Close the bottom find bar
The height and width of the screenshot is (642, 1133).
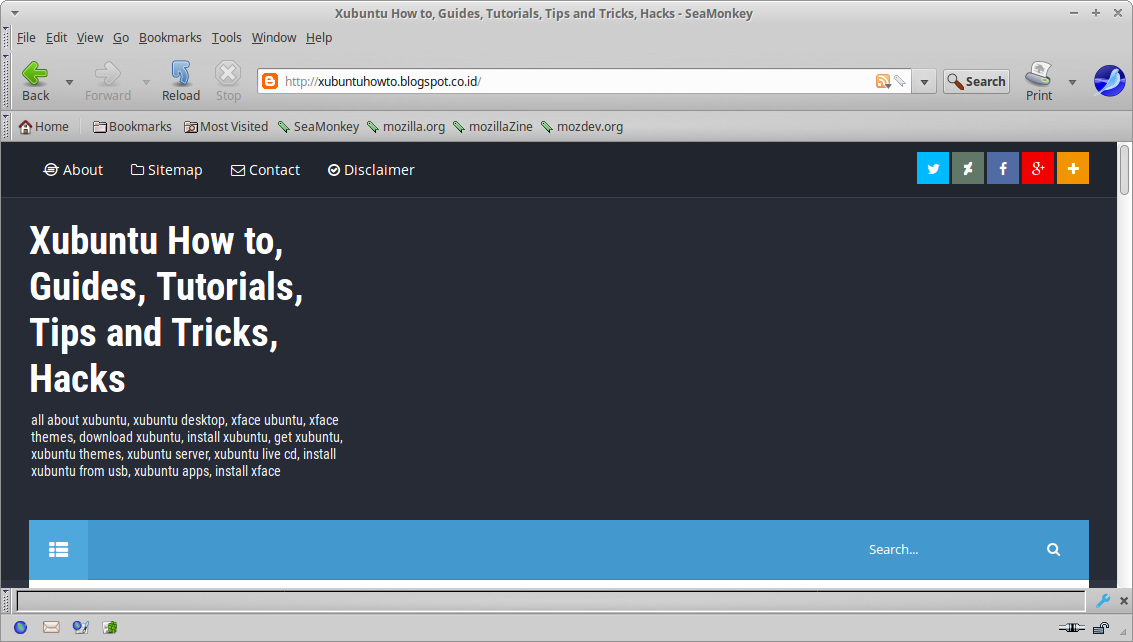[1124, 601]
